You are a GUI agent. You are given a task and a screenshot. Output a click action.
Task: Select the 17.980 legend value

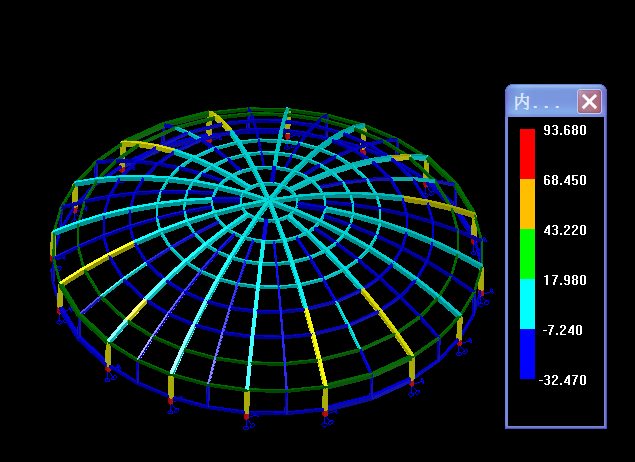pyautogui.click(x=565, y=280)
